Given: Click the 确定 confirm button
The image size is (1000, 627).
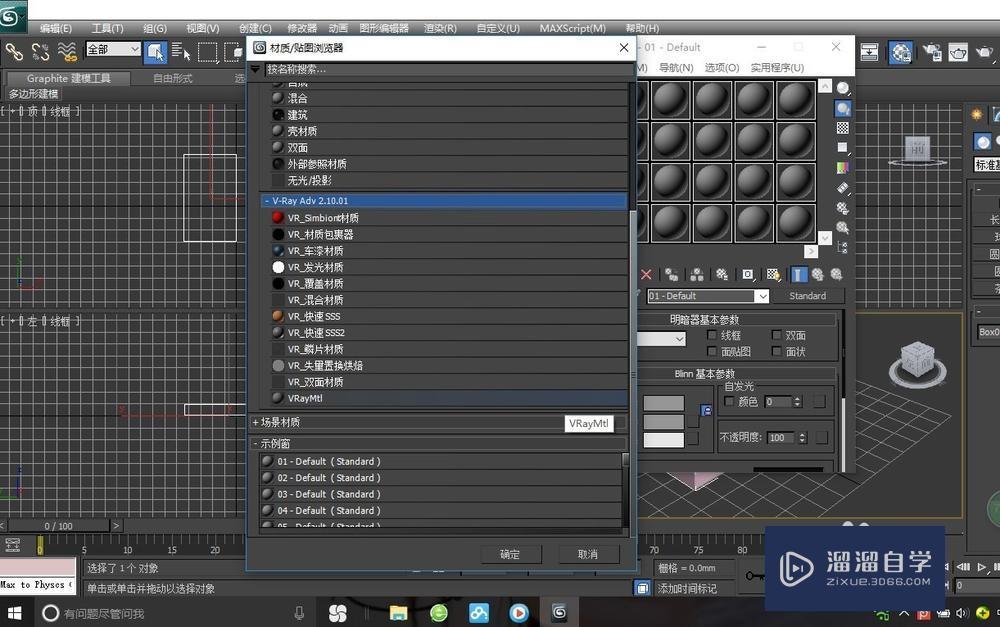Looking at the screenshot, I should (x=509, y=554).
